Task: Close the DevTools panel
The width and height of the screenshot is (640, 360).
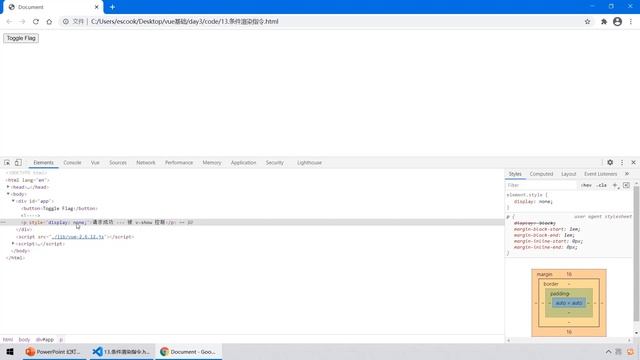Action: [633, 162]
